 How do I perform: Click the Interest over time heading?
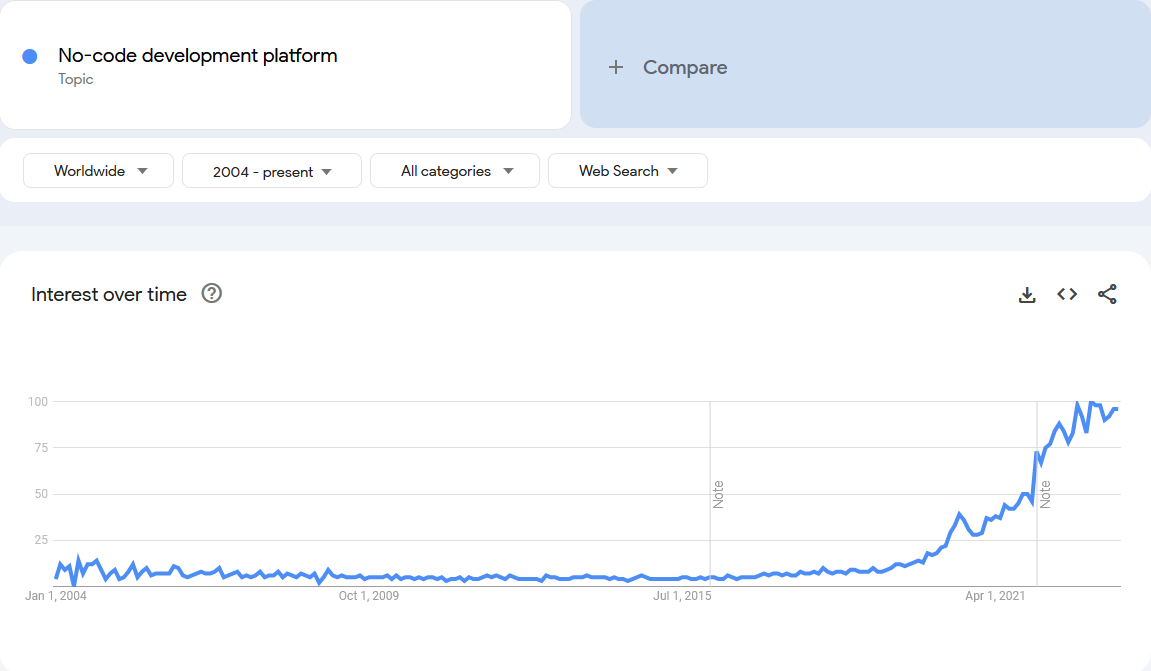click(109, 294)
